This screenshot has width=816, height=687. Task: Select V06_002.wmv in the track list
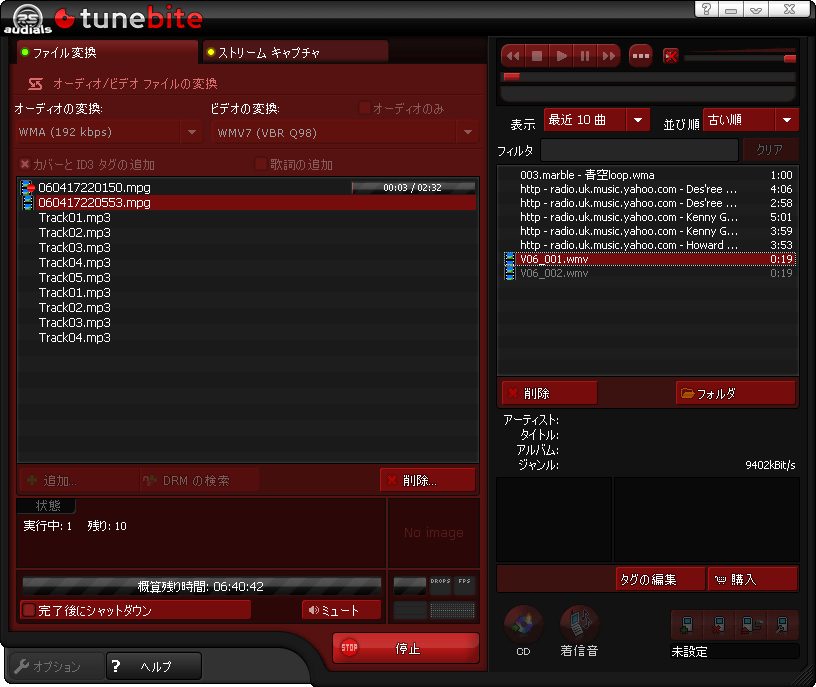648,273
